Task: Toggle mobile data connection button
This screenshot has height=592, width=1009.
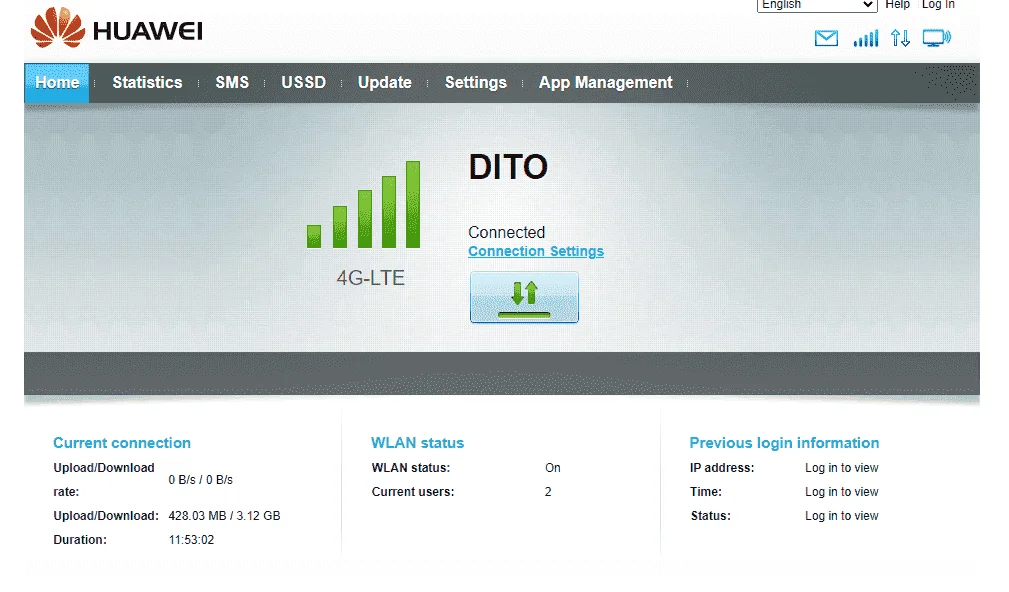Action: (x=524, y=297)
